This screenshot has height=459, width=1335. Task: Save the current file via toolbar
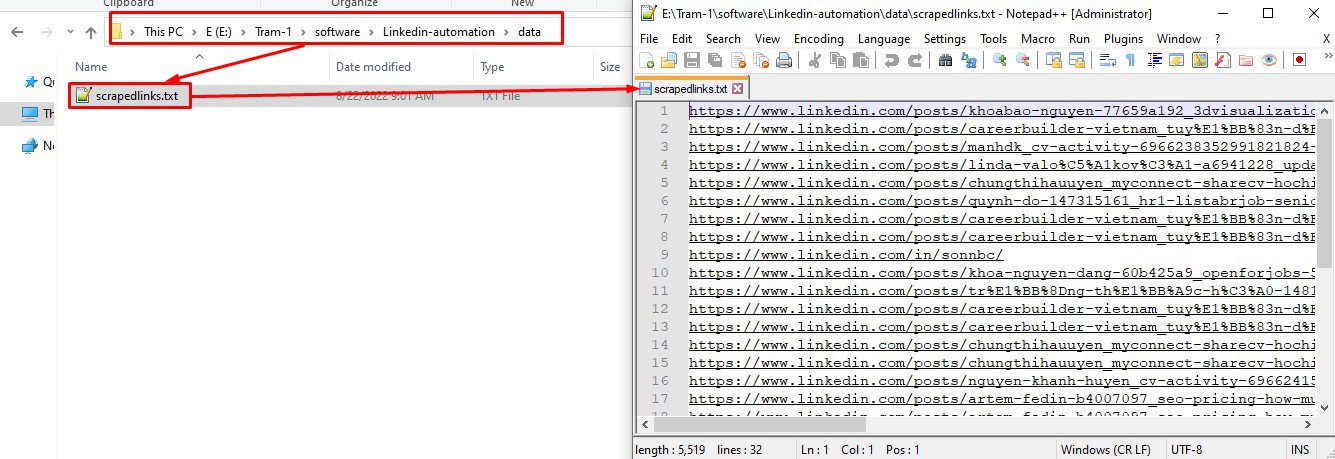(x=691, y=60)
